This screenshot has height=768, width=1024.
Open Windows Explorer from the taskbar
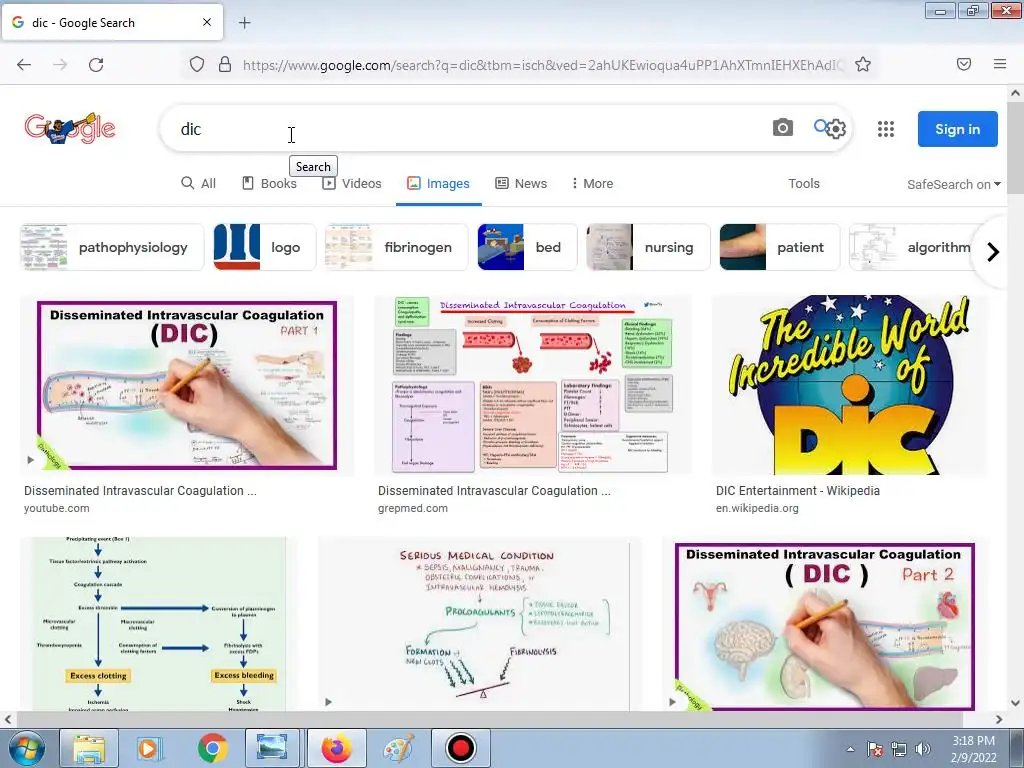coord(89,748)
